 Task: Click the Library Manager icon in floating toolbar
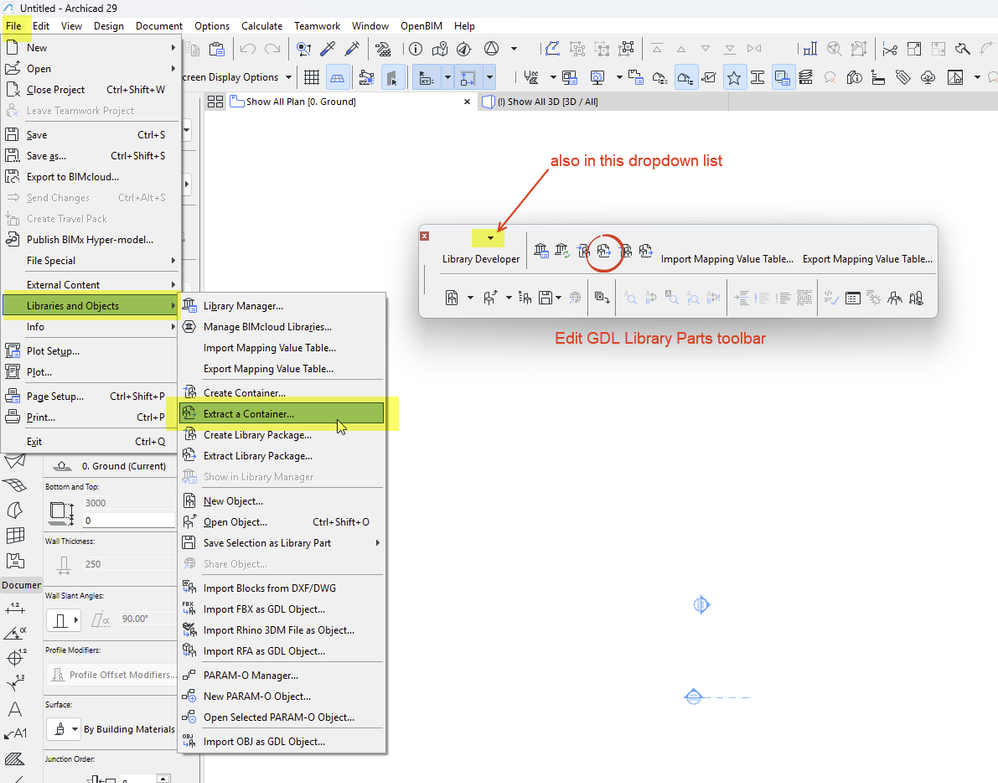tap(541, 251)
